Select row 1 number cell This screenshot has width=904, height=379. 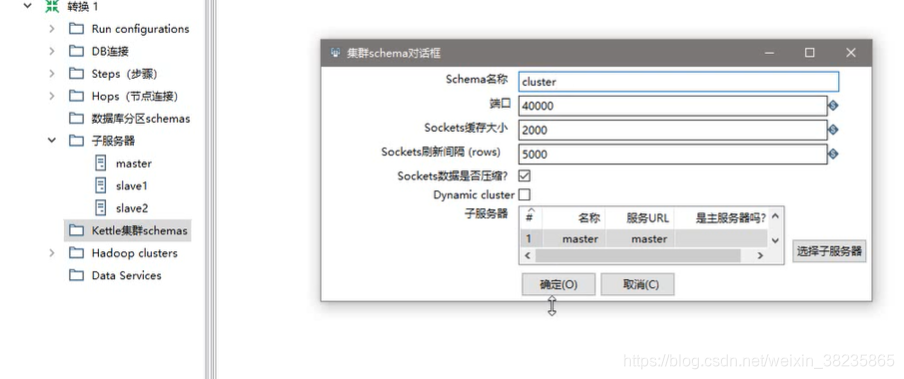531,239
